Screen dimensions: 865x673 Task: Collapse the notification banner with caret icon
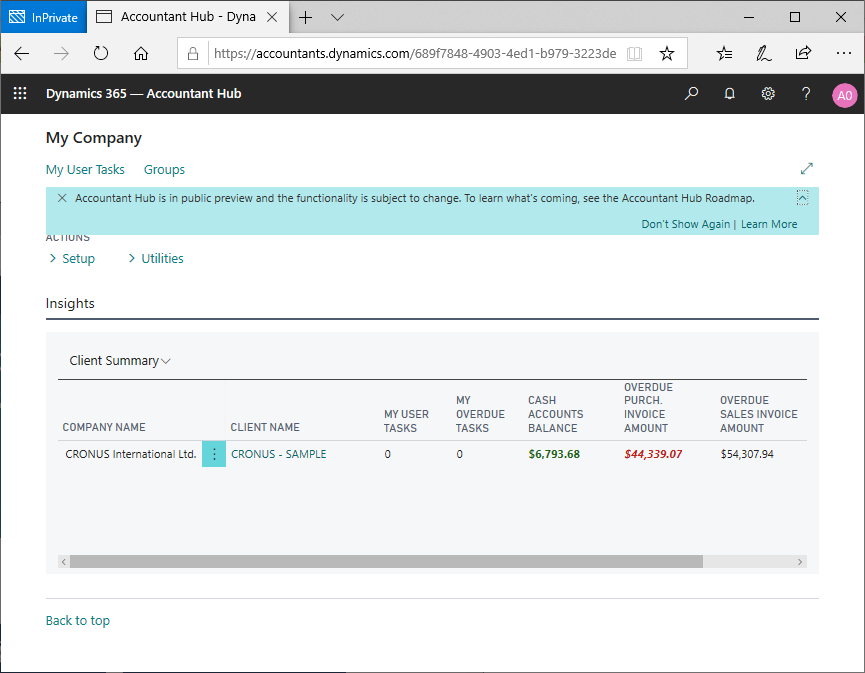[x=803, y=197]
